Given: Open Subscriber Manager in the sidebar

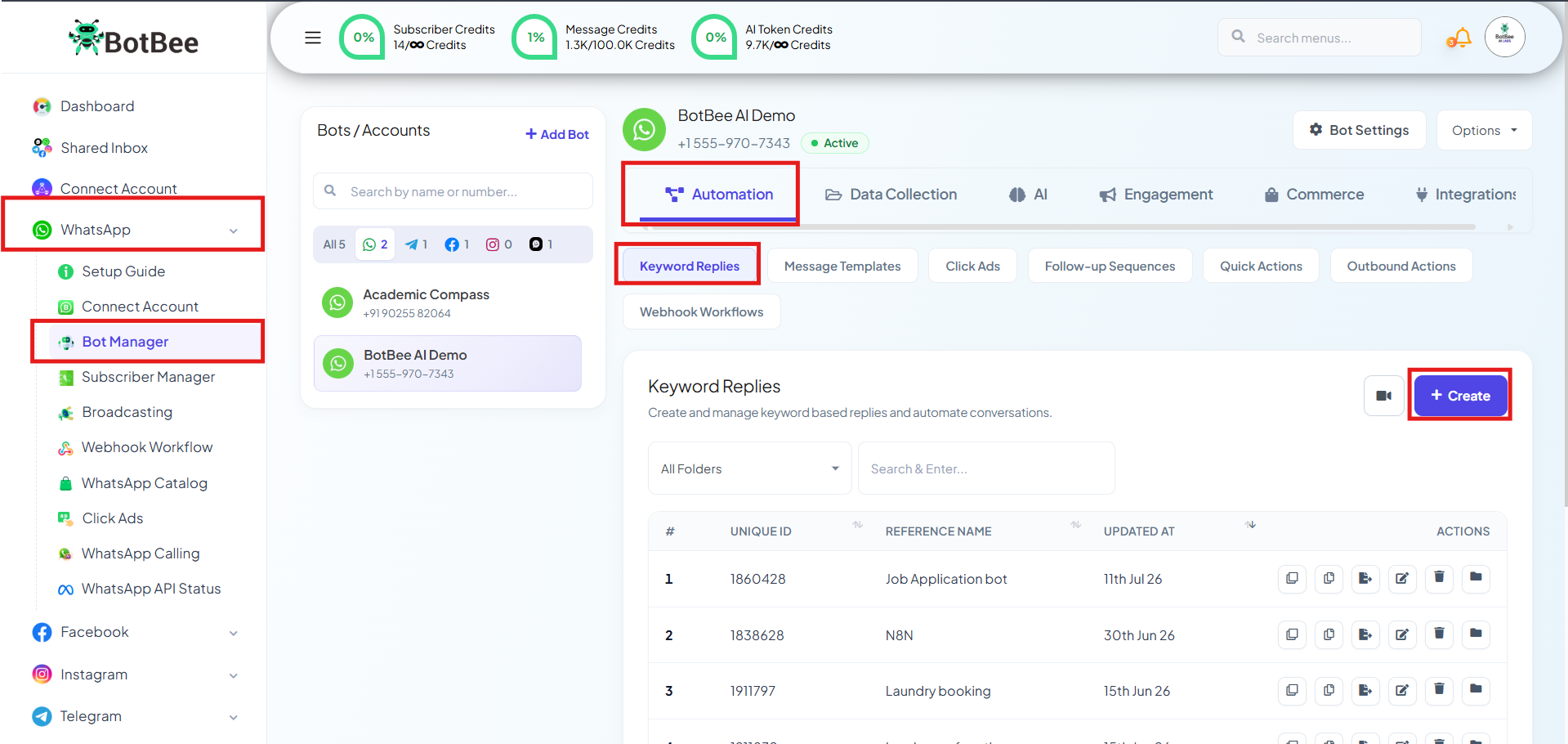Looking at the screenshot, I should coord(148,377).
